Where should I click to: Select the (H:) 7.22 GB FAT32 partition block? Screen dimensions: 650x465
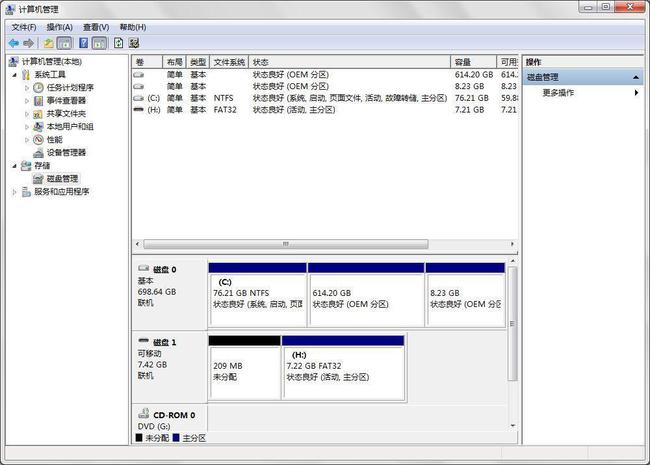[343, 368]
